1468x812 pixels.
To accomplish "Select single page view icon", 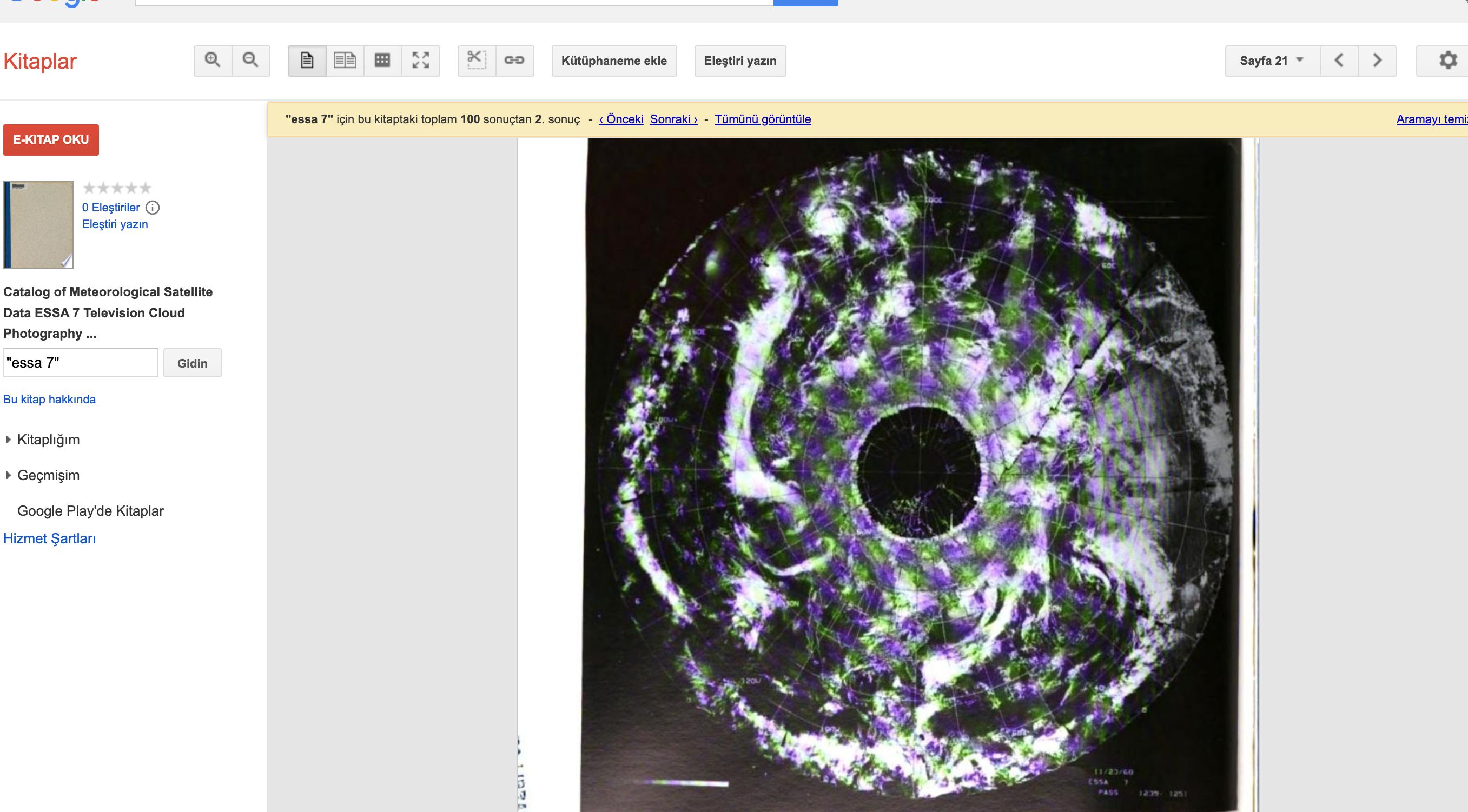I will [307, 61].
